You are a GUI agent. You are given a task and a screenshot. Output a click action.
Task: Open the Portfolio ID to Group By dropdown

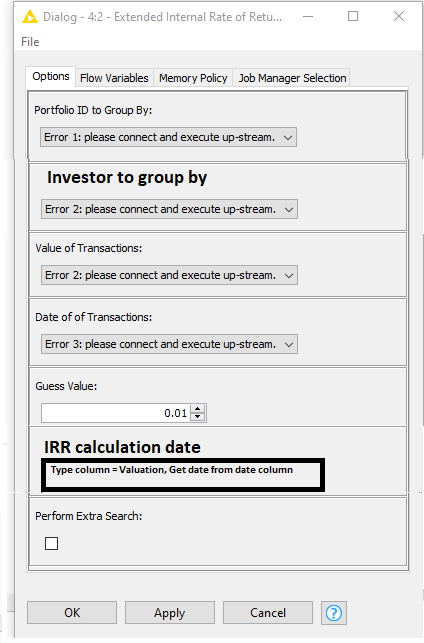point(168,137)
